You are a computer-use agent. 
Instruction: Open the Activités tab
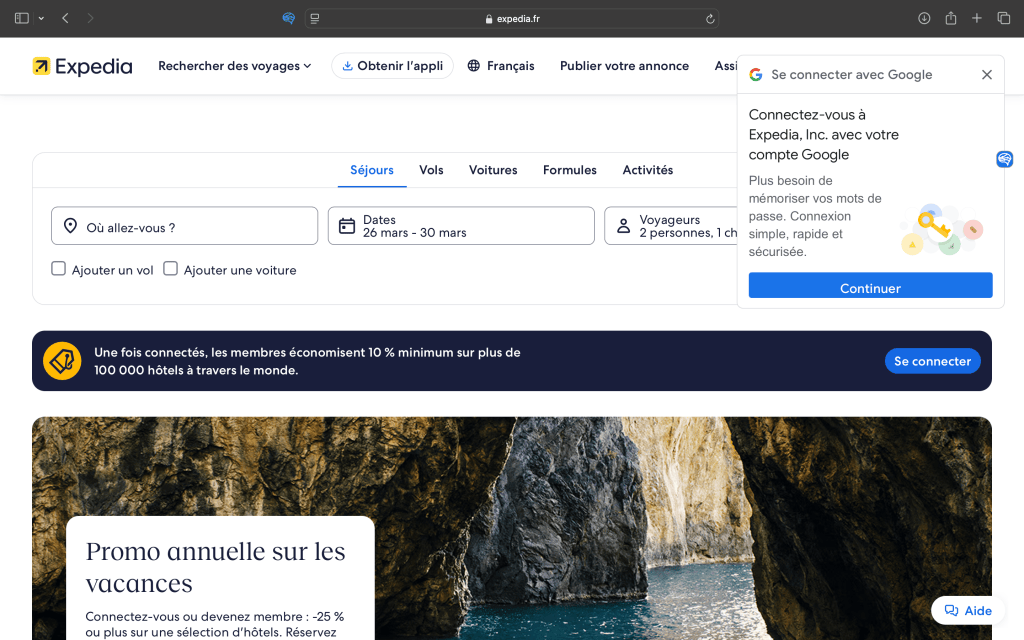click(x=647, y=170)
